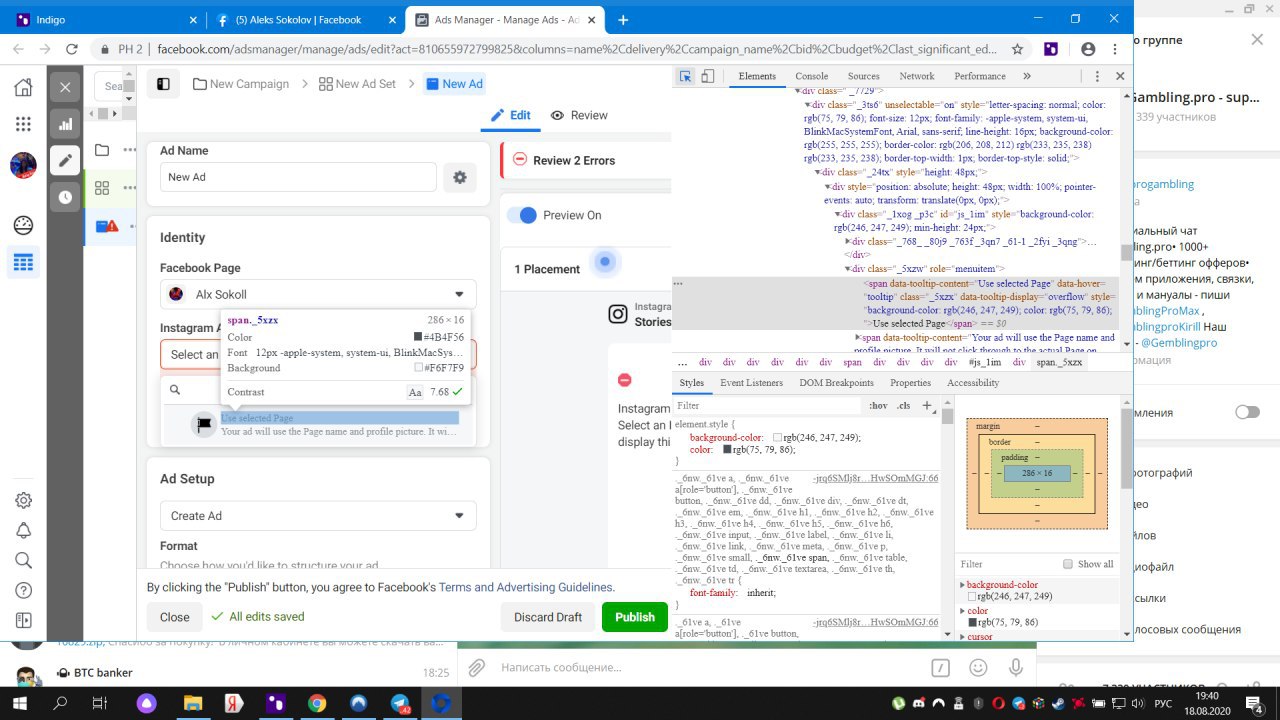The width and height of the screenshot is (1280, 720).
Task: Switch to DevTools Console tab
Action: coord(811,76)
